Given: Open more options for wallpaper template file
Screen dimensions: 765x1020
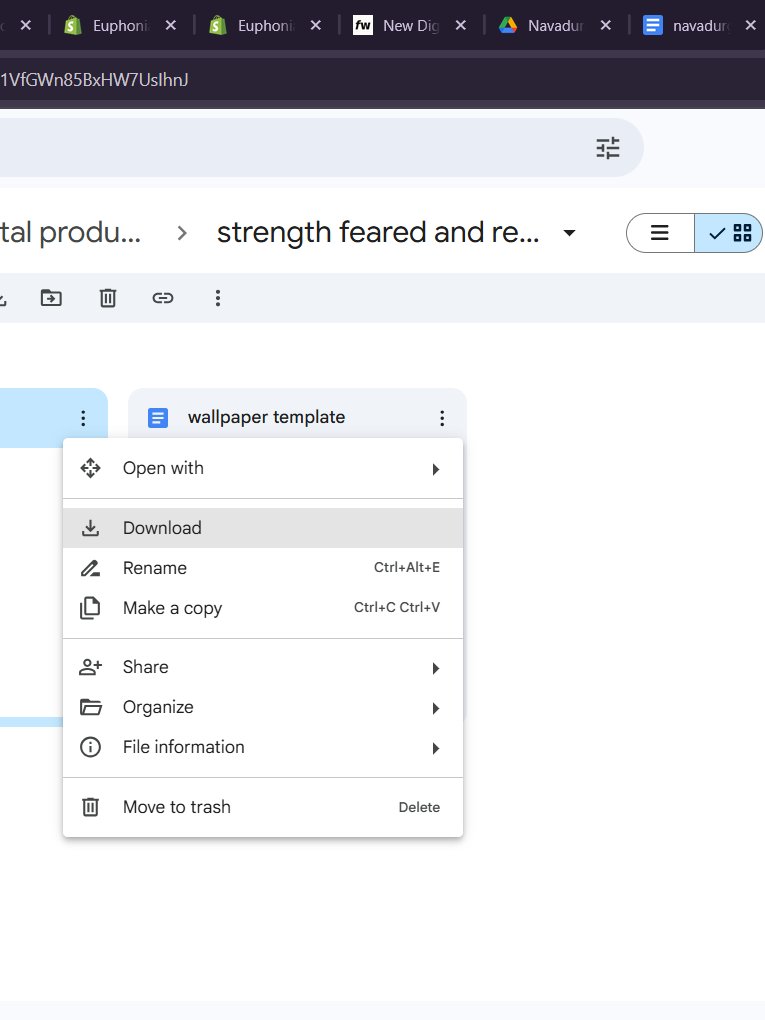Looking at the screenshot, I should pyautogui.click(x=442, y=418).
